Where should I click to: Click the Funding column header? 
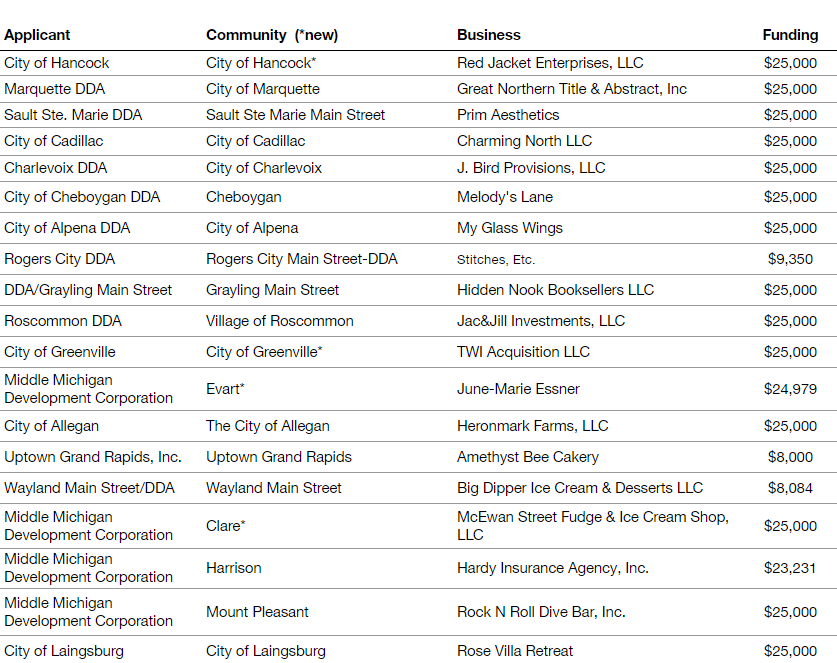[790, 35]
